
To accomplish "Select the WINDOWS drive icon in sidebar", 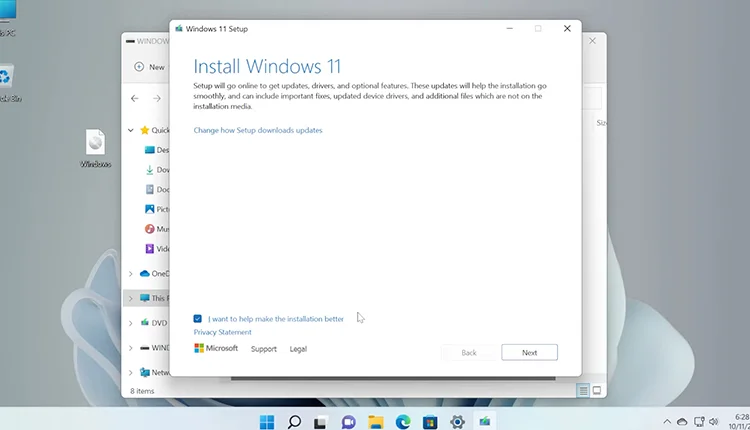I will [144, 348].
